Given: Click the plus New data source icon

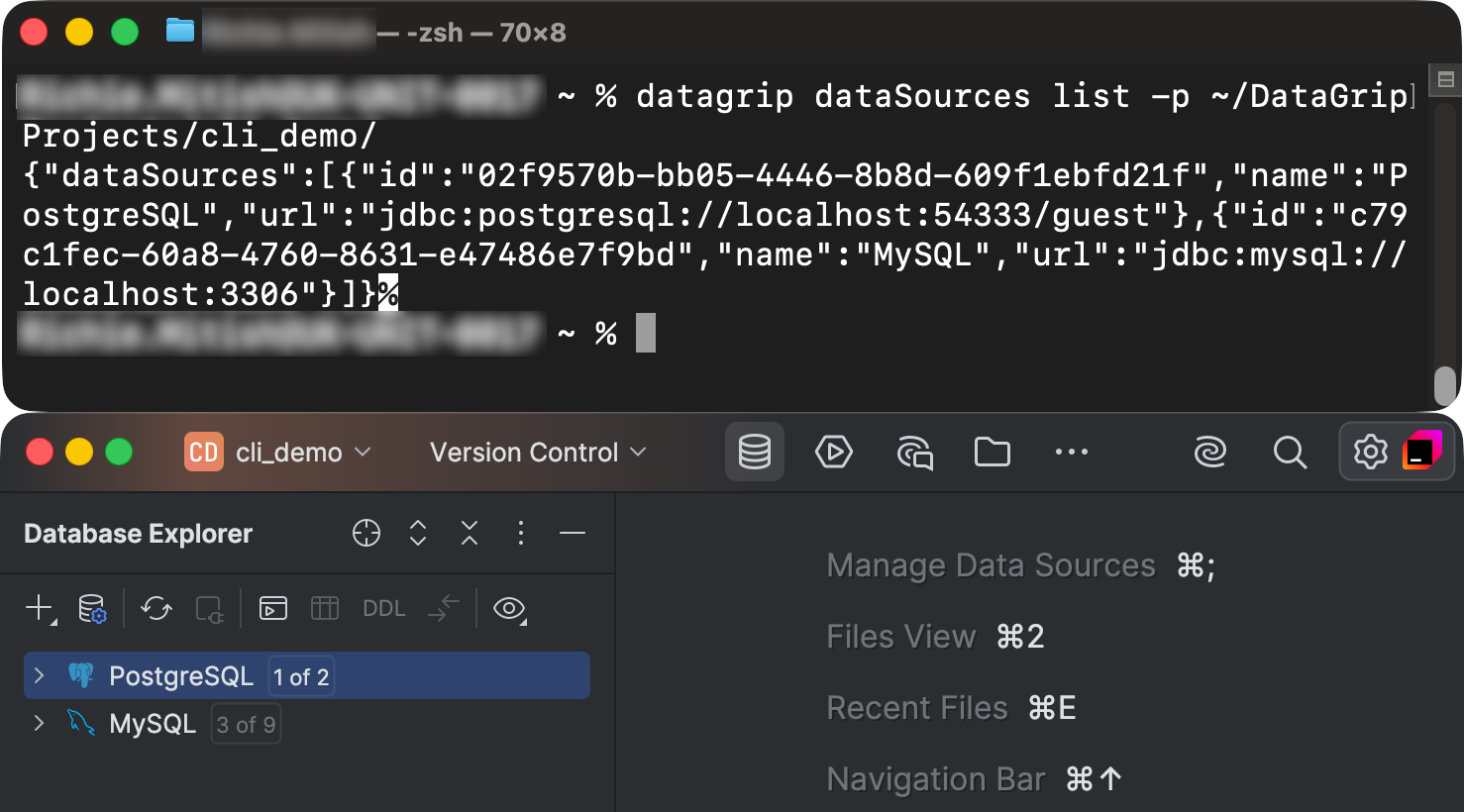Looking at the screenshot, I should (x=40, y=608).
